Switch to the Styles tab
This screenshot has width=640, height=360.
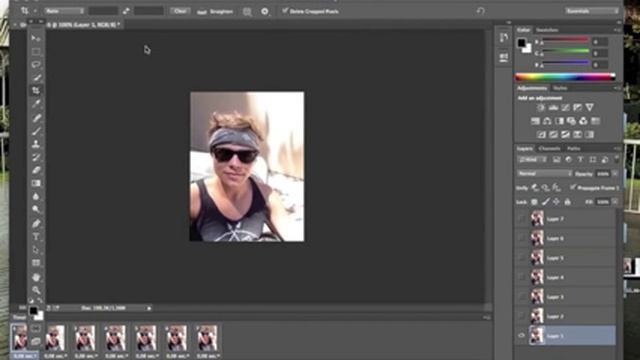pos(560,88)
